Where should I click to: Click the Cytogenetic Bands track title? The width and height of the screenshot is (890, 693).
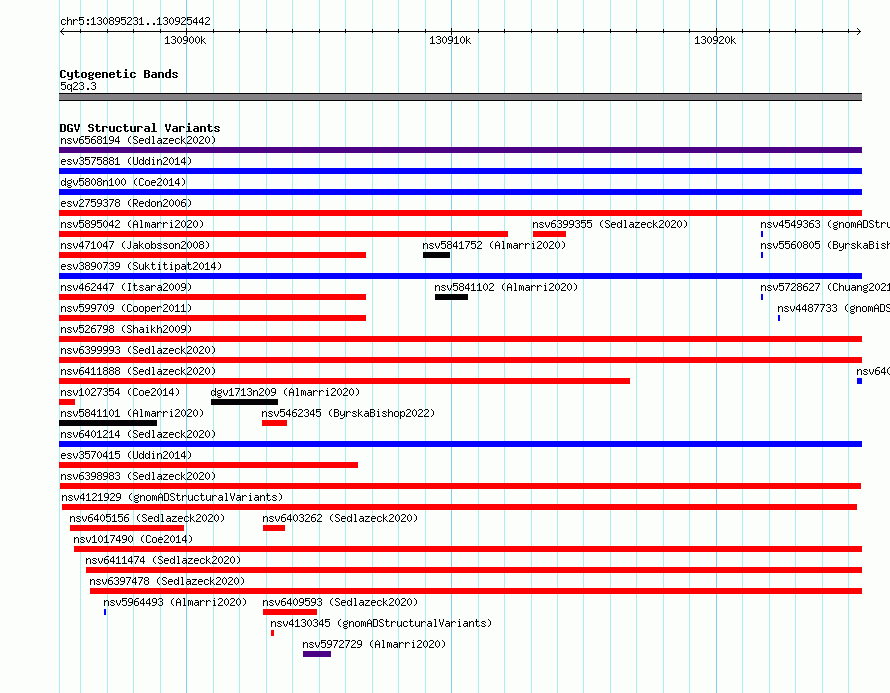(x=119, y=74)
